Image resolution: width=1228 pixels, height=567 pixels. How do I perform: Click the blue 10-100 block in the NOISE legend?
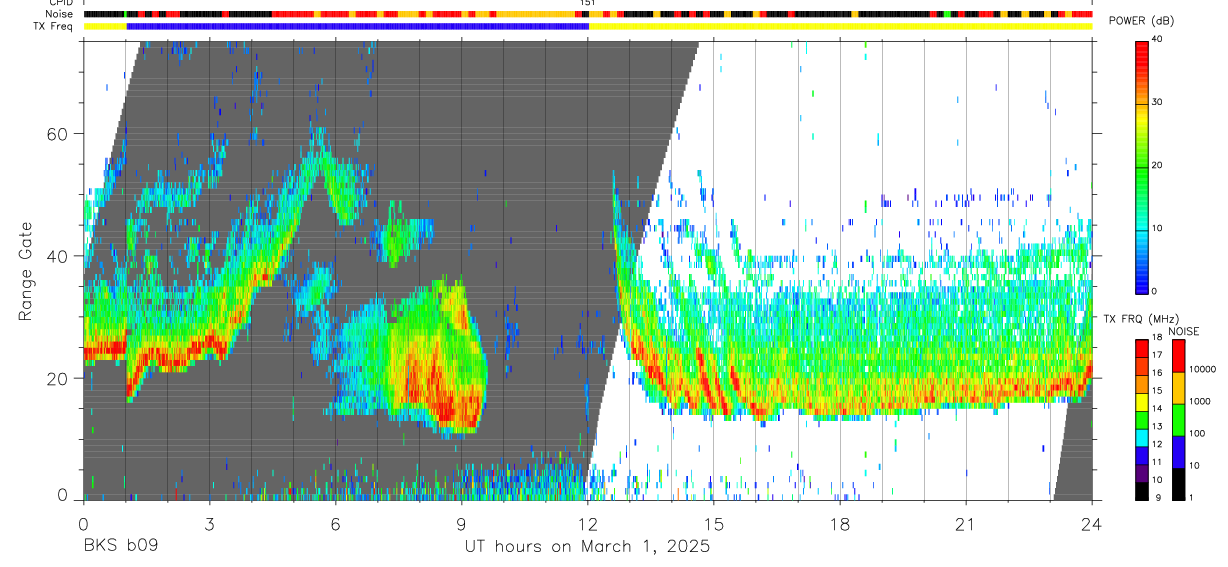(x=1178, y=450)
